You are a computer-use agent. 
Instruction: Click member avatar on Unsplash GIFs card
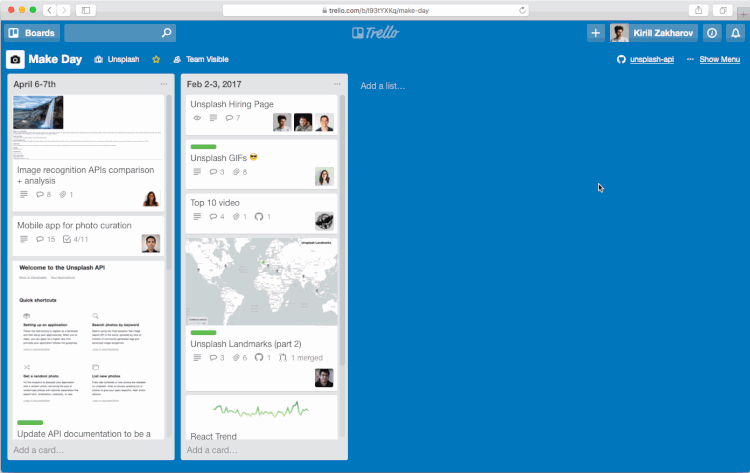click(x=324, y=176)
